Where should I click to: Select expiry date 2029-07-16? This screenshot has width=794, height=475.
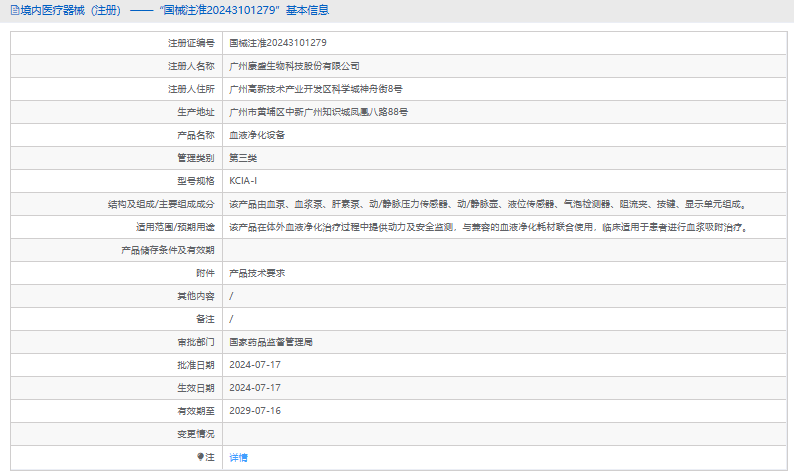(255, 411)
